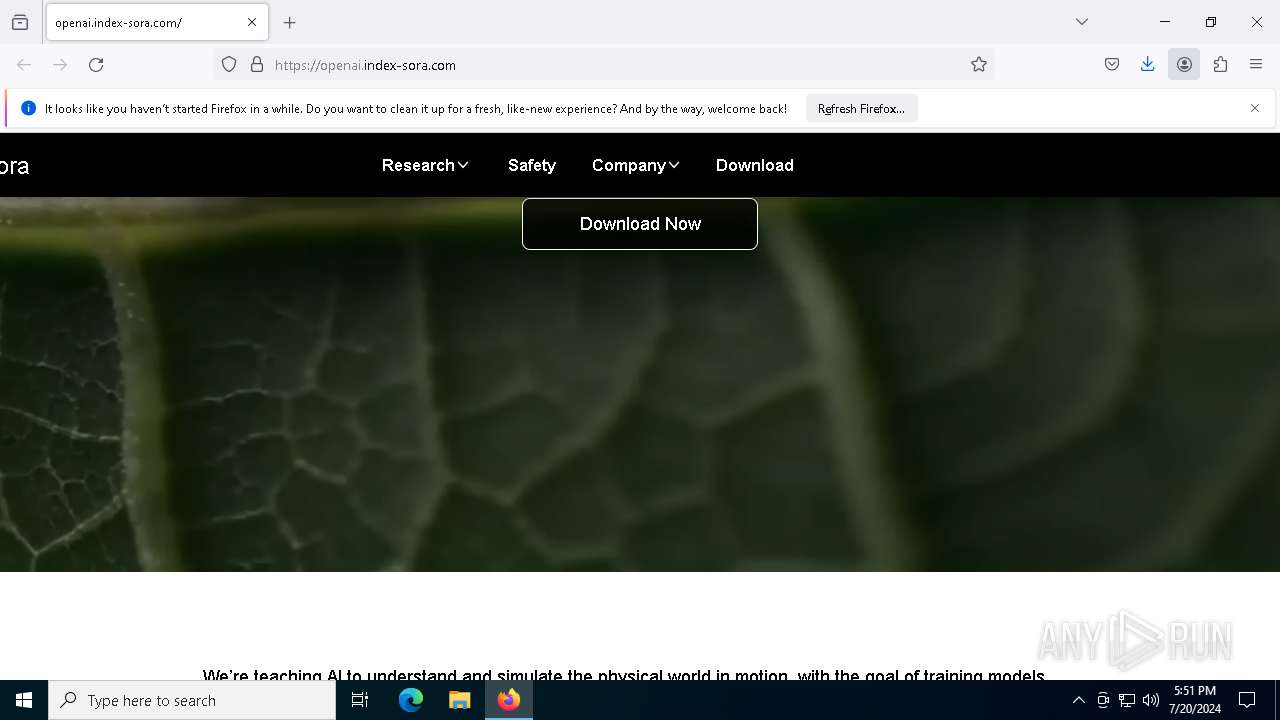Open Windows notification center

pos(1247,700)
